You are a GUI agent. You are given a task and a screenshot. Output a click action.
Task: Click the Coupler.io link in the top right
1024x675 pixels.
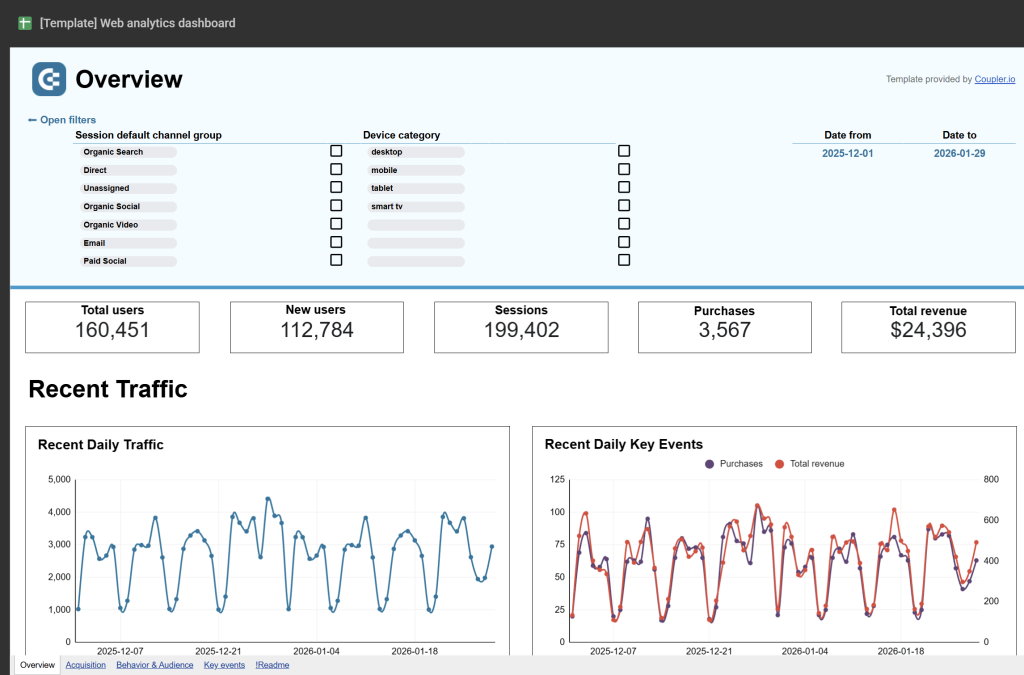(995, 79)
